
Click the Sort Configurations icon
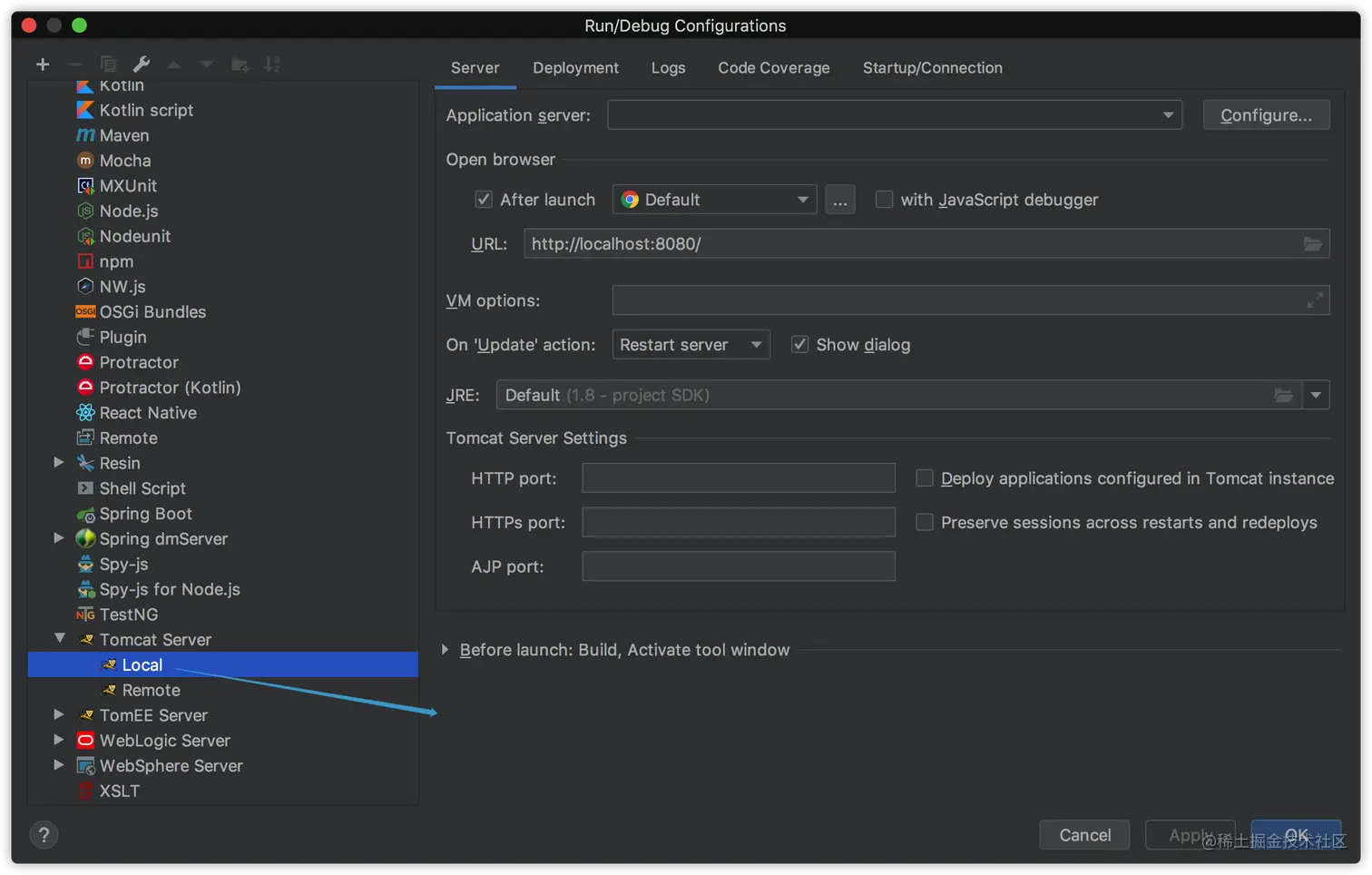pos(272,64)
